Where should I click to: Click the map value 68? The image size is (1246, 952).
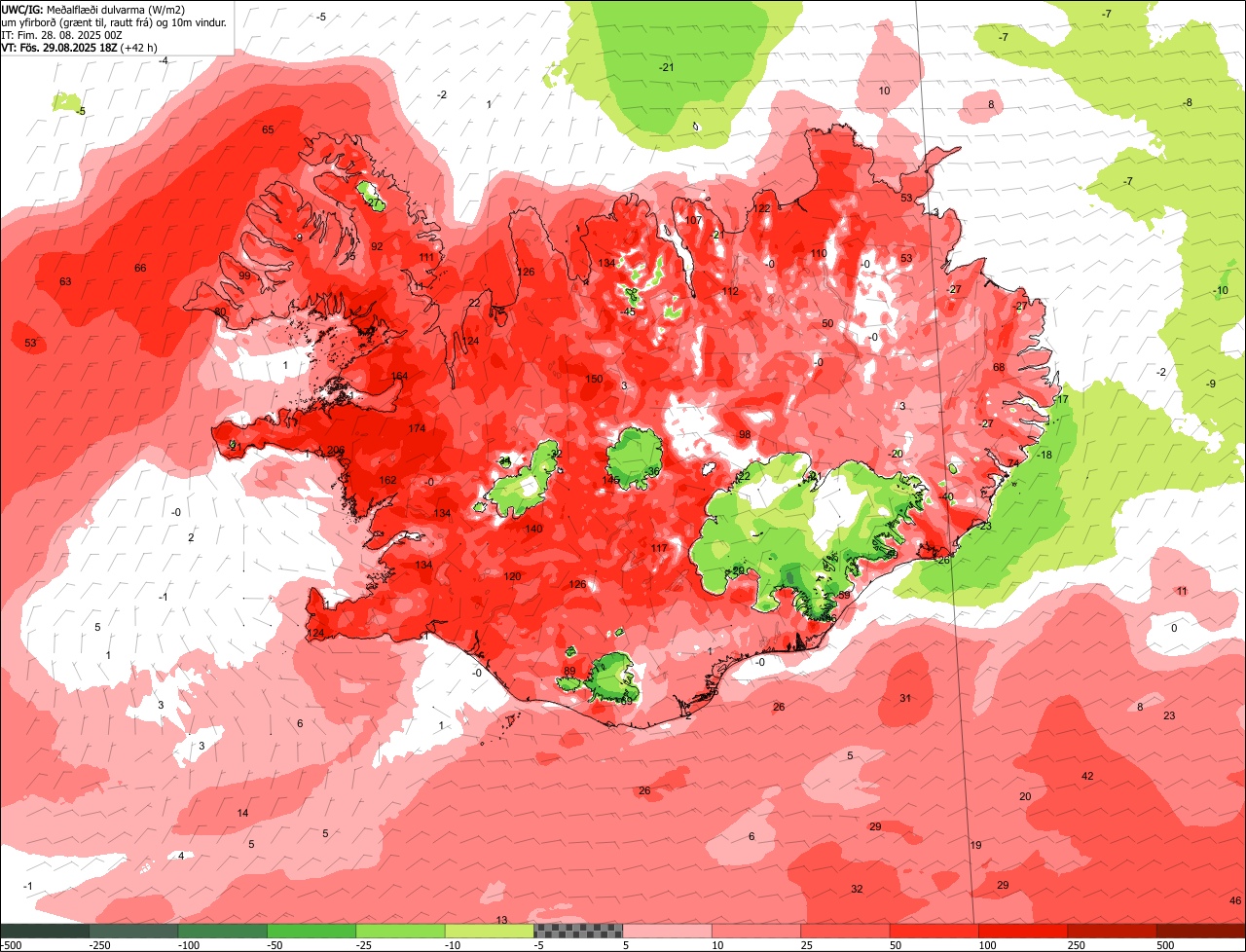click(999, 367)
